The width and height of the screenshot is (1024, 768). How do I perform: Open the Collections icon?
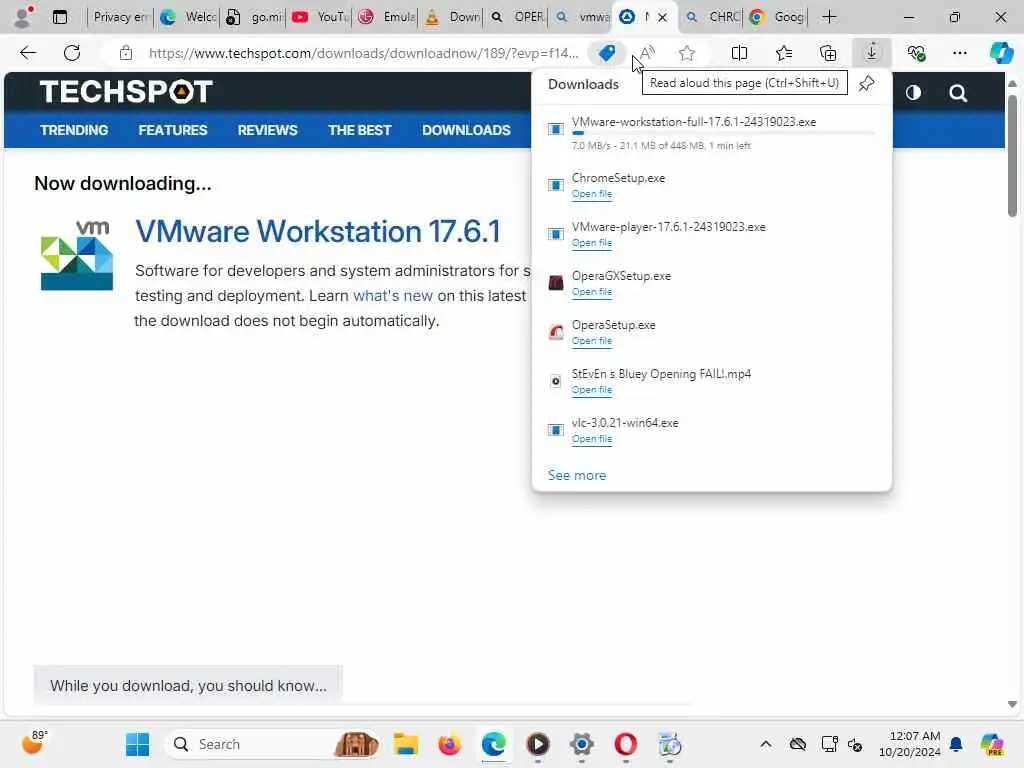pyautogui.click(x=828, y=53)
